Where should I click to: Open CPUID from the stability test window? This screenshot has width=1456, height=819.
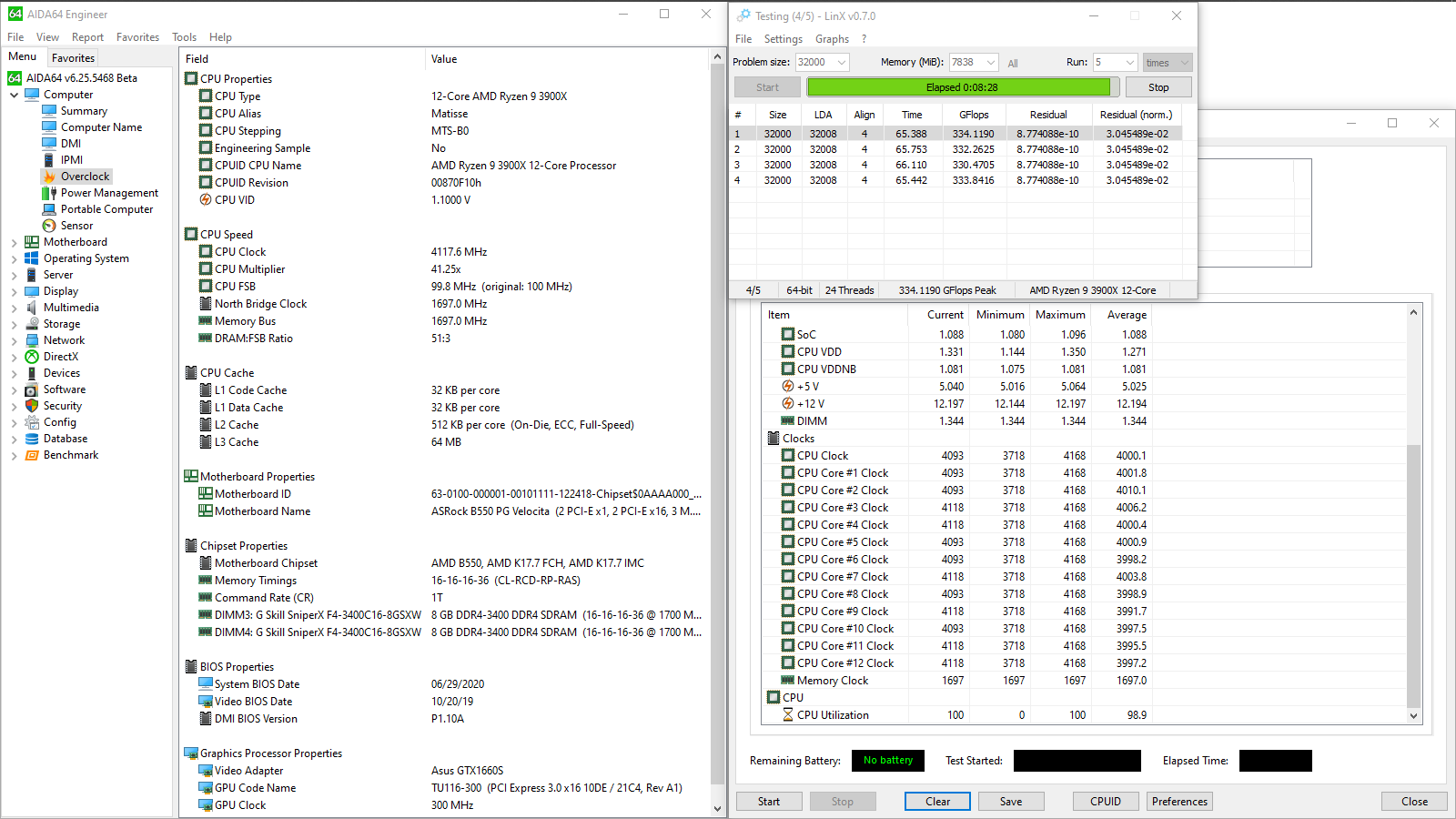tap(1106, 802)
